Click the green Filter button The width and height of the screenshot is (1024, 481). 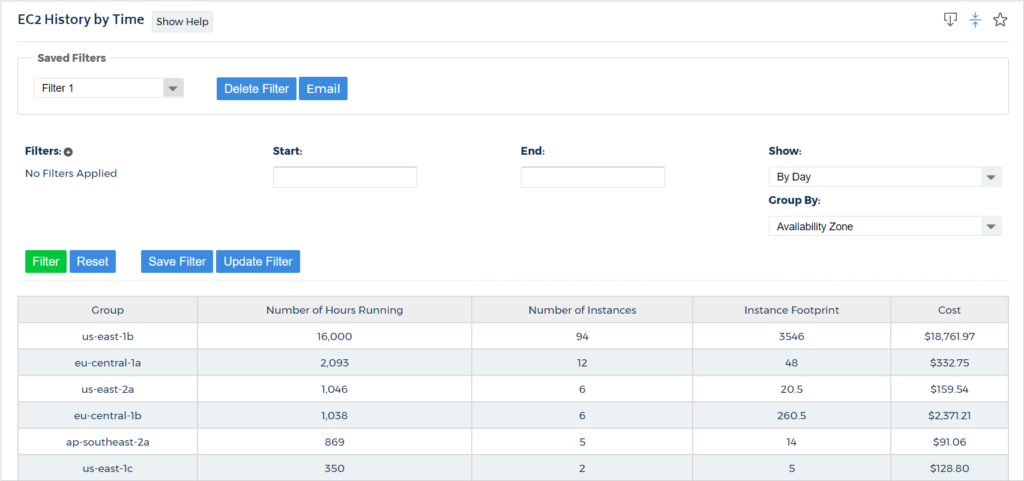pos(46,262)
